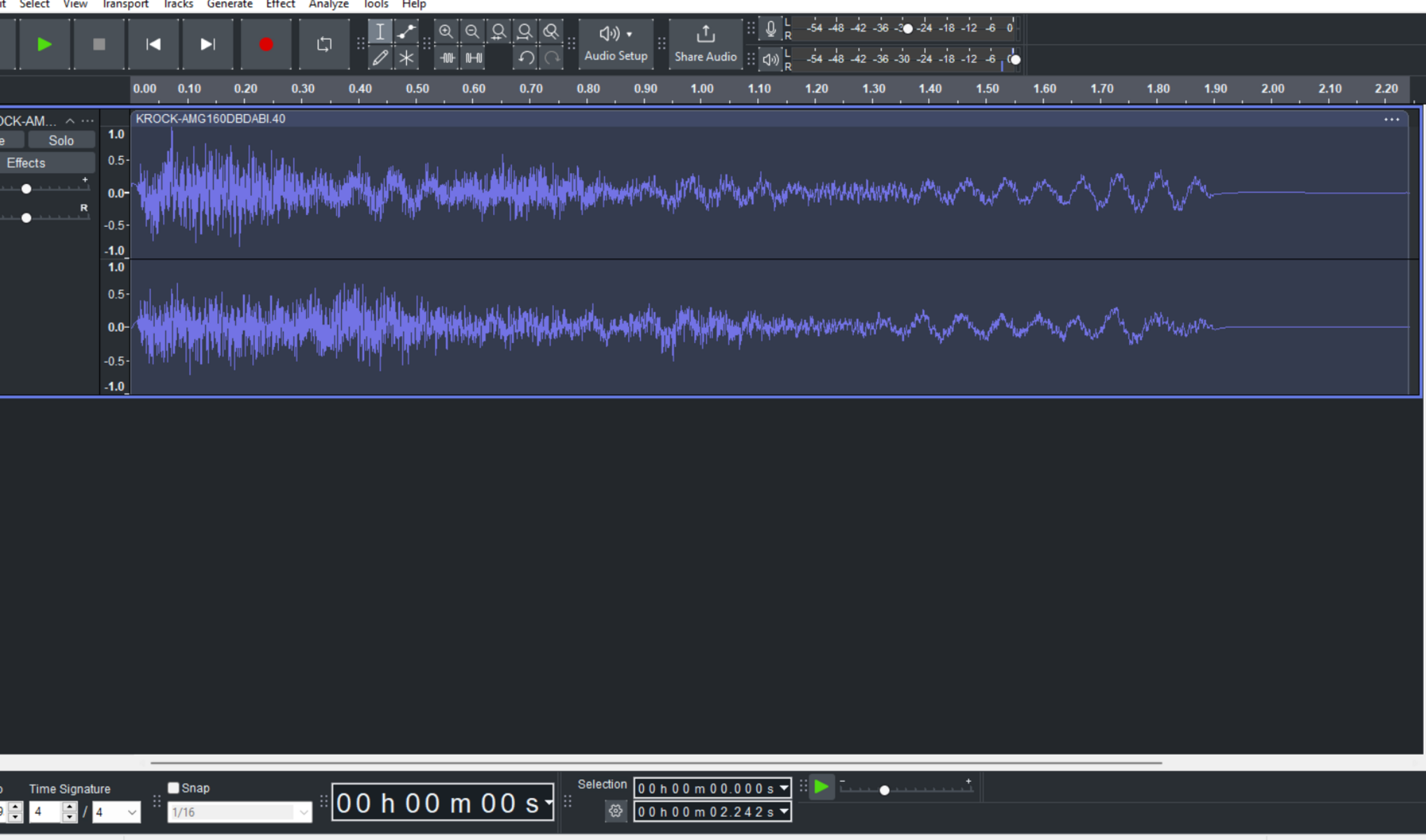Screen dimensions: 1426x840
Task: Open Selection settings gear icon
Action: [x=616, y=811]
